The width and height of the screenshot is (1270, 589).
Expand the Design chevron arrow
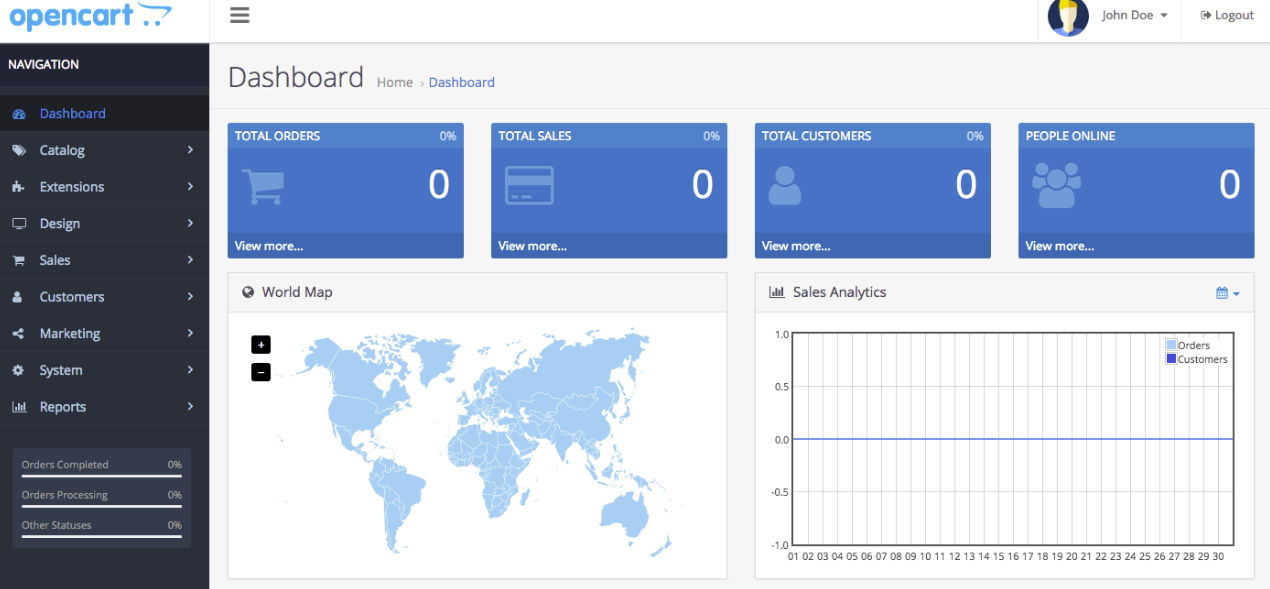[x=190, y=223]
